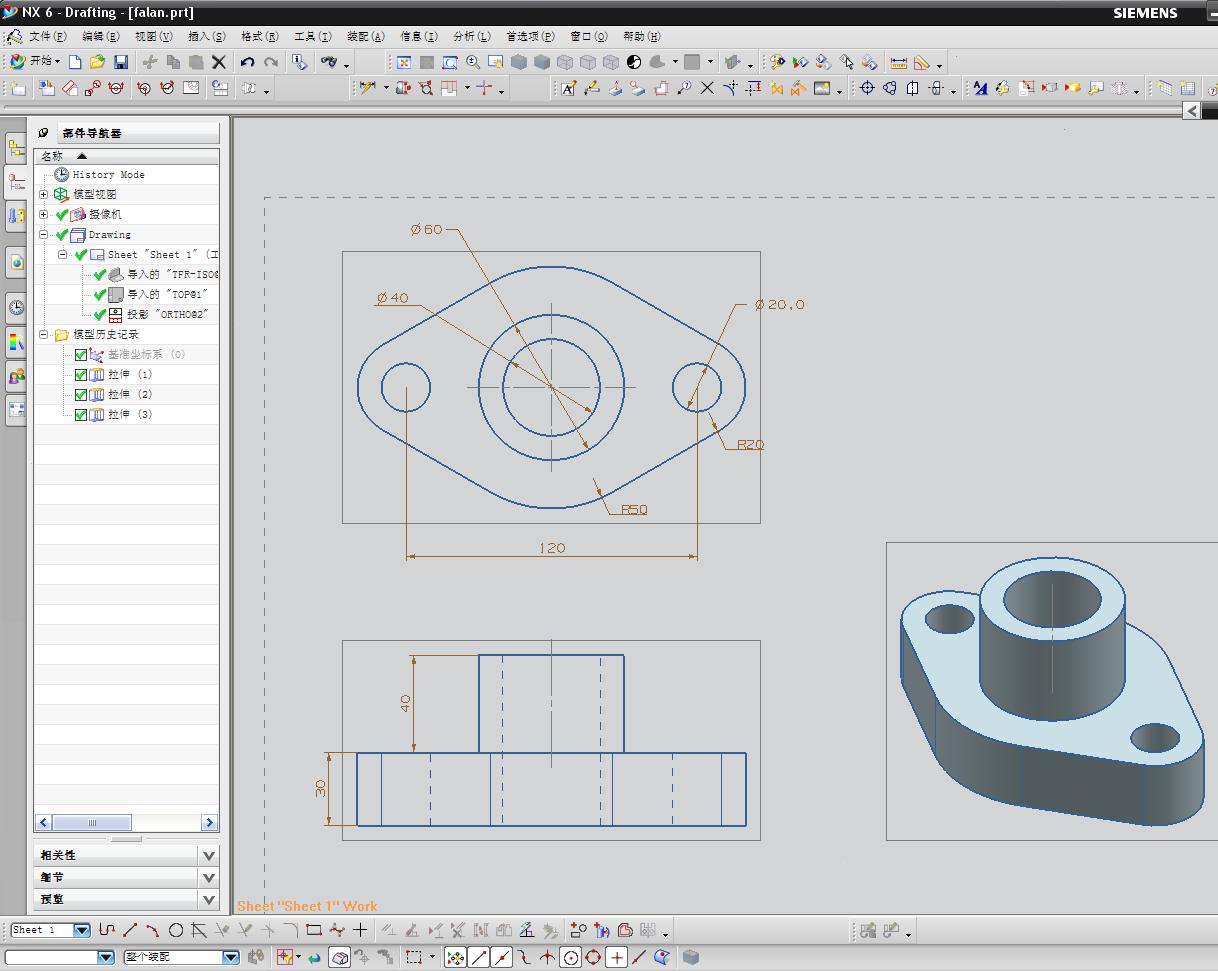Image resolution: width=1218 pixels, height=971 pixels.
Task: Expand the 相关性 panel section
Action: [x=208, y=855]
